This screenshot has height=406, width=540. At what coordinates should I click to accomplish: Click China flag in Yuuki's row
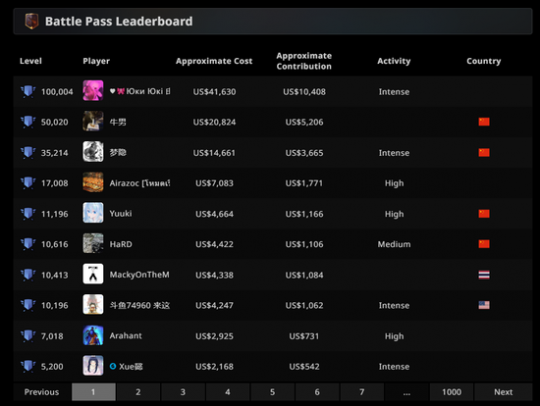[x=484, y=214]
